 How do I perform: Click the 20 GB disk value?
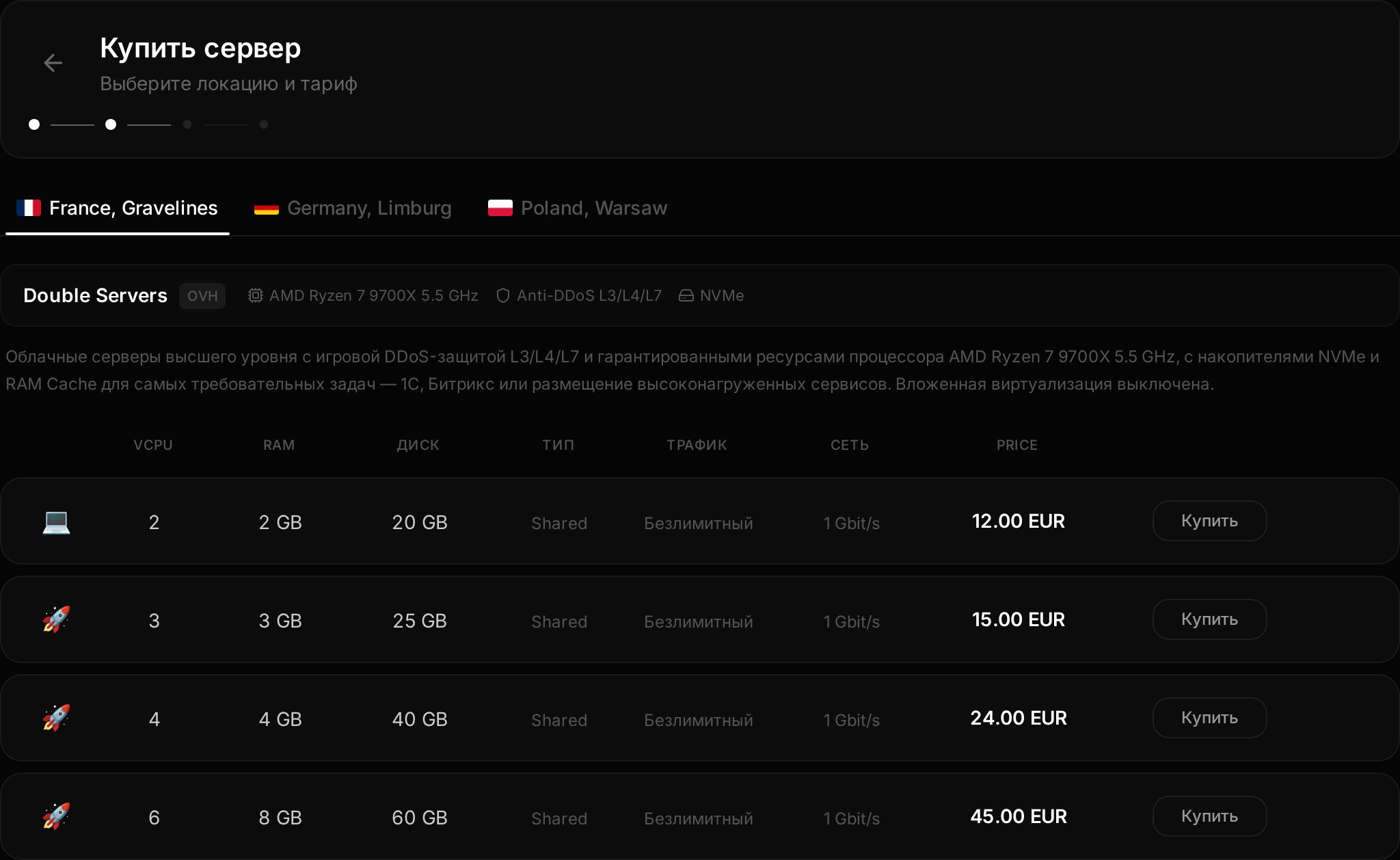tap(420, 522)
